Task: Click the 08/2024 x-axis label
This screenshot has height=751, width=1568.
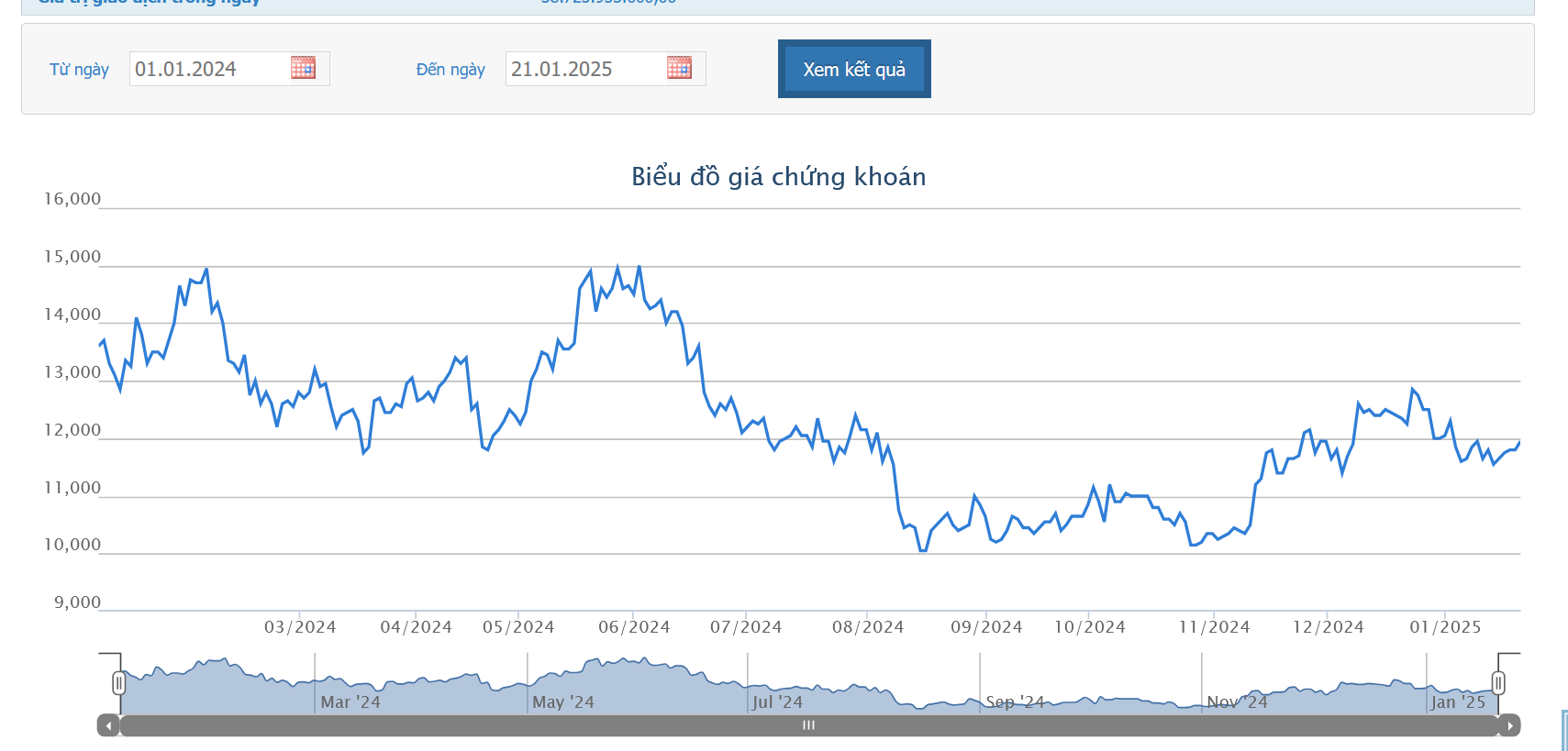Action: 868,627
